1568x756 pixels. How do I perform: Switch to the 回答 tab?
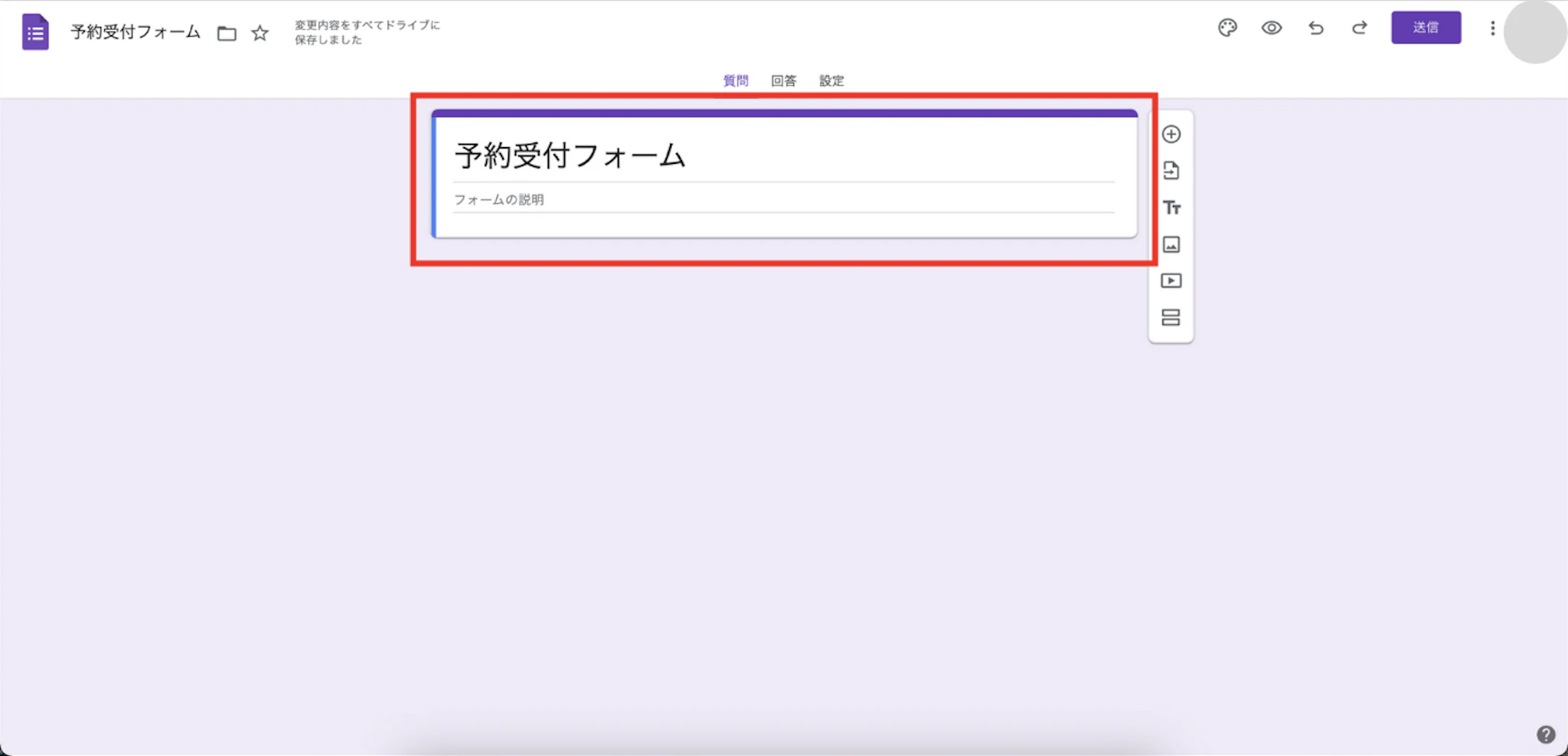[x=784, y=80]
